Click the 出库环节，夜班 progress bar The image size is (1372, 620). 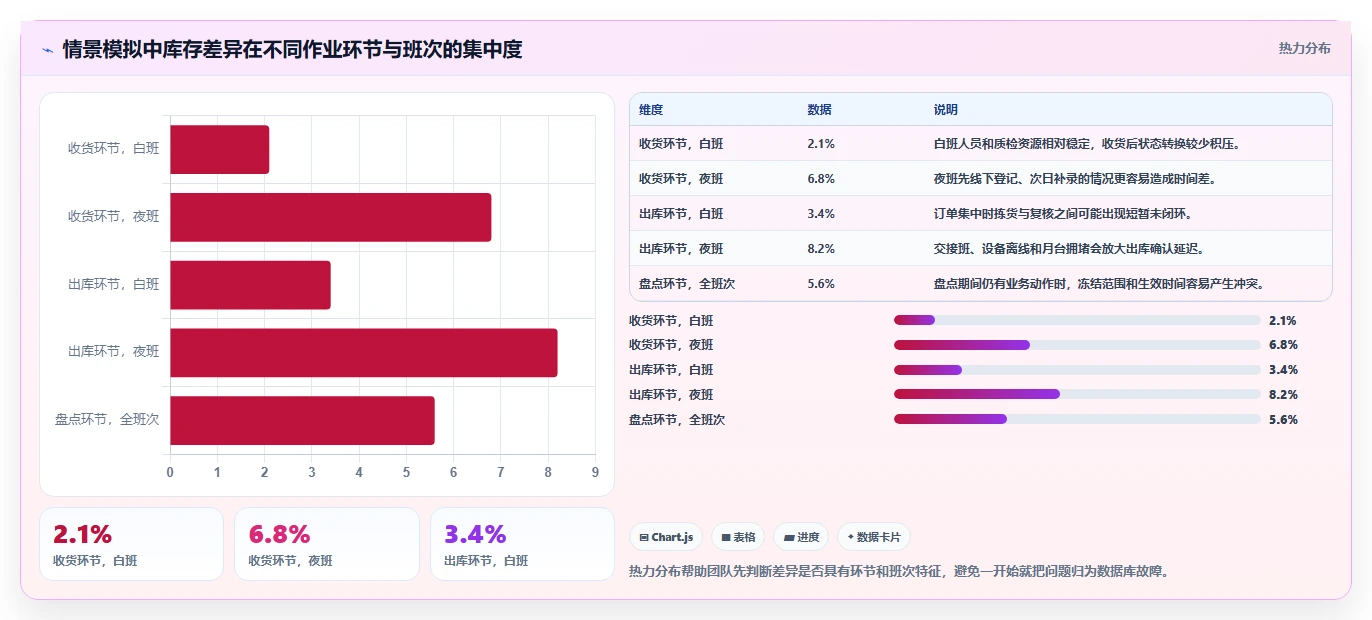click(x=1077, y=394)
